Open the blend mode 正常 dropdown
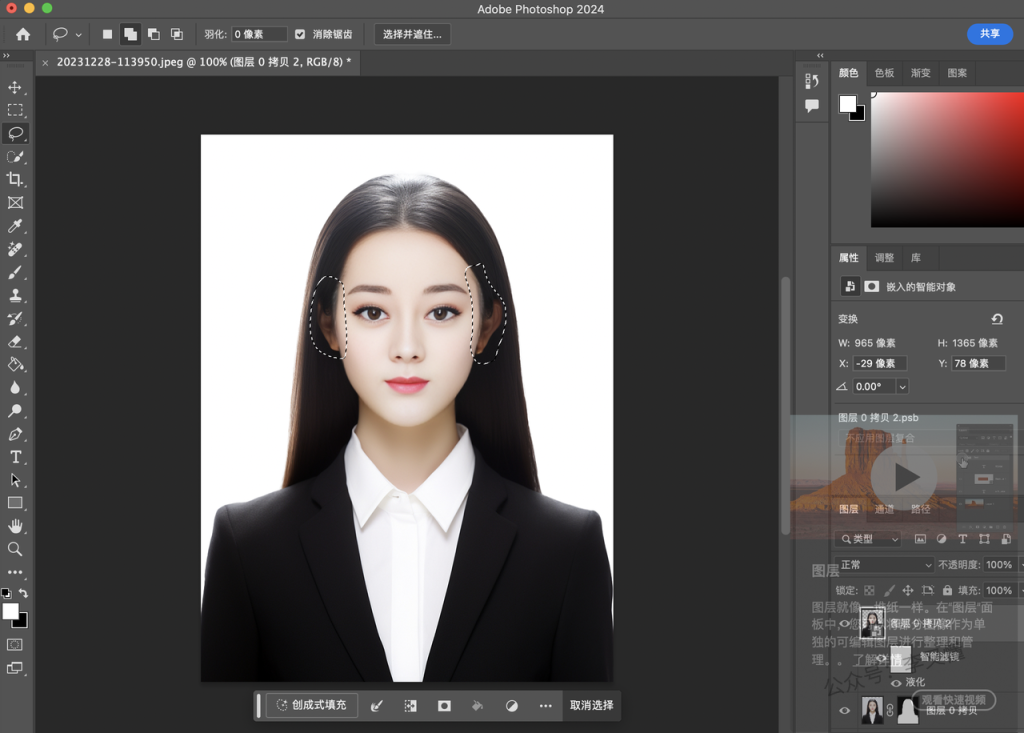This screenshot has width=1024, height=733. pyautogui.click(x=884, y=565)
